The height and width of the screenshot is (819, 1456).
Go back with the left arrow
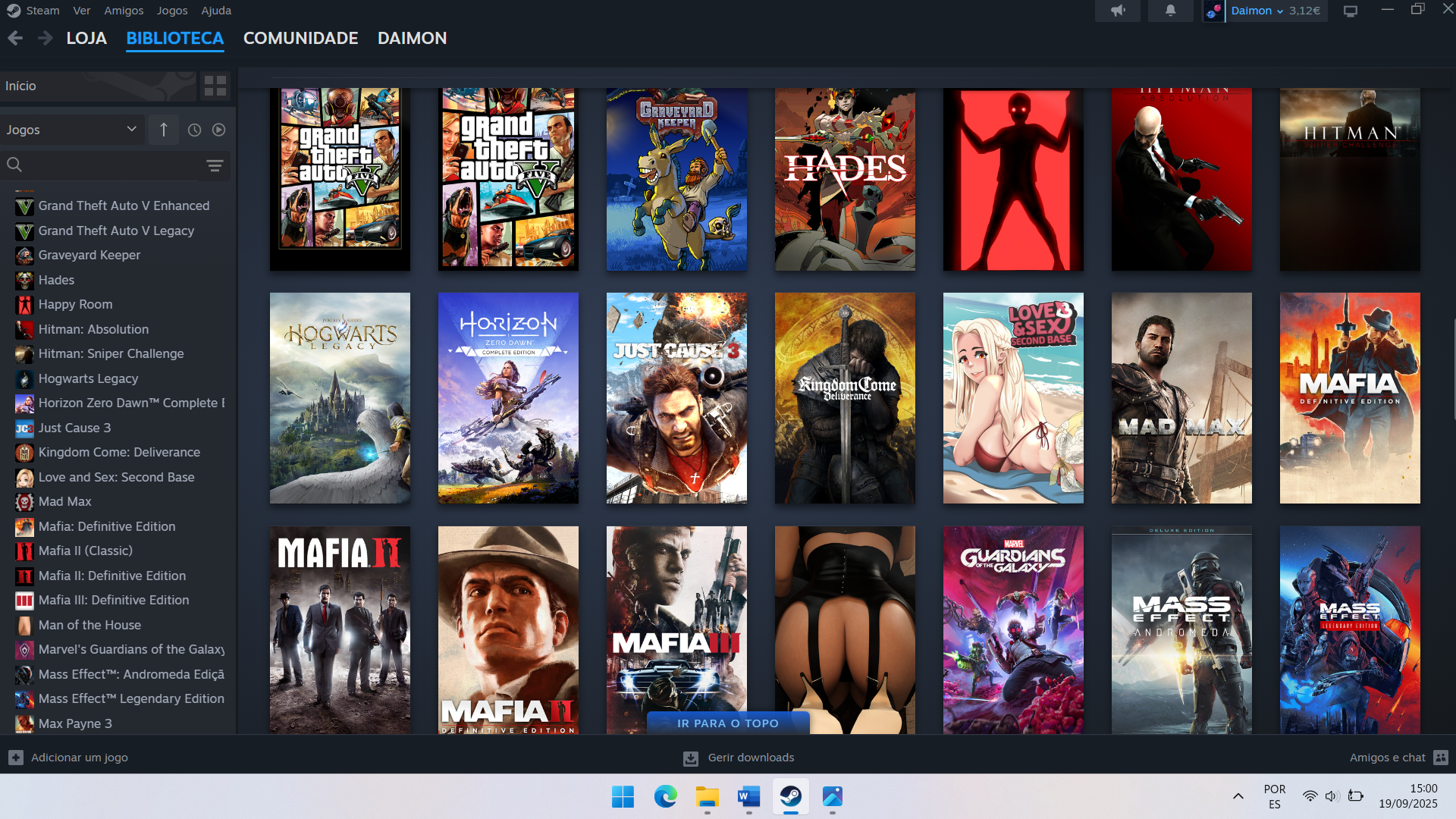pyautogui.click(x=15, y=38)
